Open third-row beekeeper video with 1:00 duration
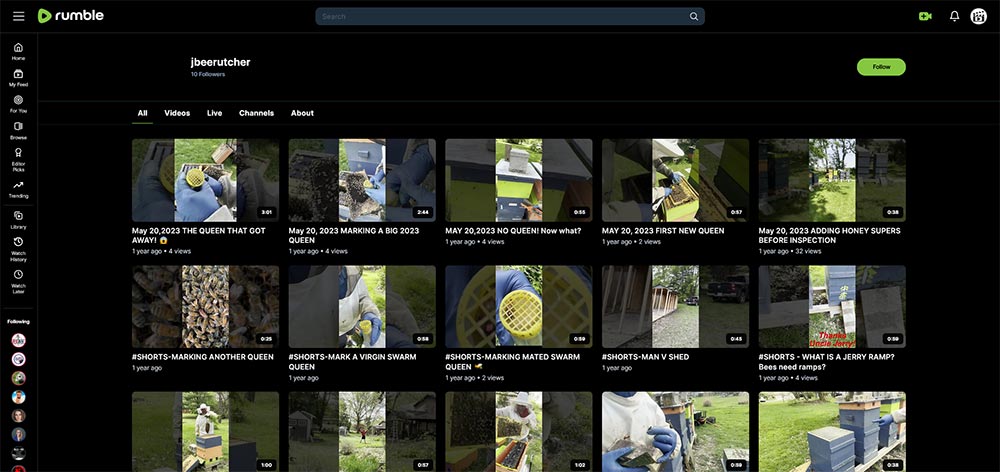 205,432
